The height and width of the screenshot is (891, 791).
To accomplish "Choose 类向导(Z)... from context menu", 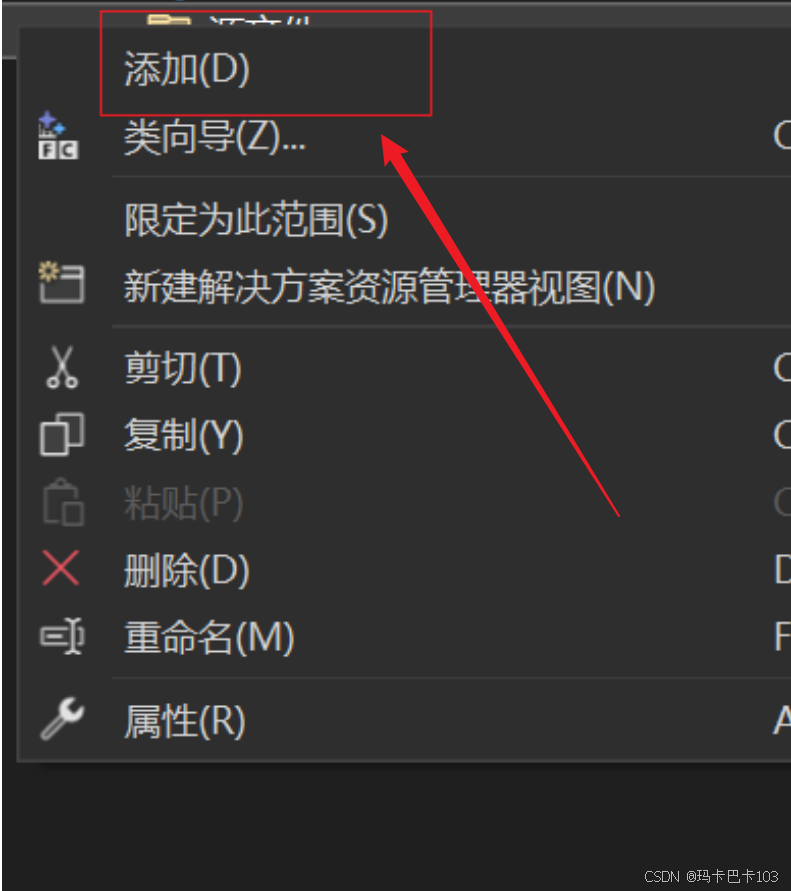I will pyautogui.click(x=215, y=138).
